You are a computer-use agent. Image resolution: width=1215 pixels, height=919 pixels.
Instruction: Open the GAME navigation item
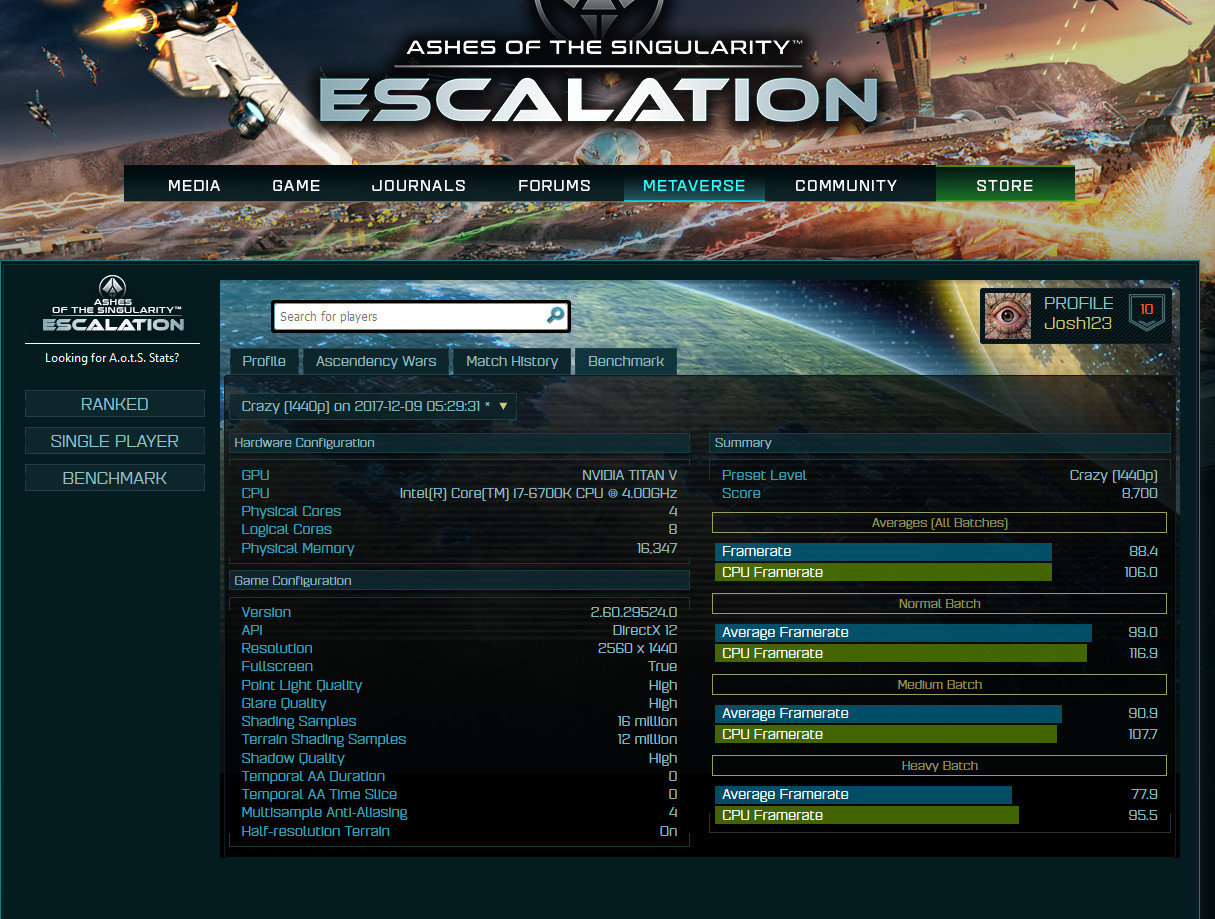pyautogui.click(x=296, y=185)
